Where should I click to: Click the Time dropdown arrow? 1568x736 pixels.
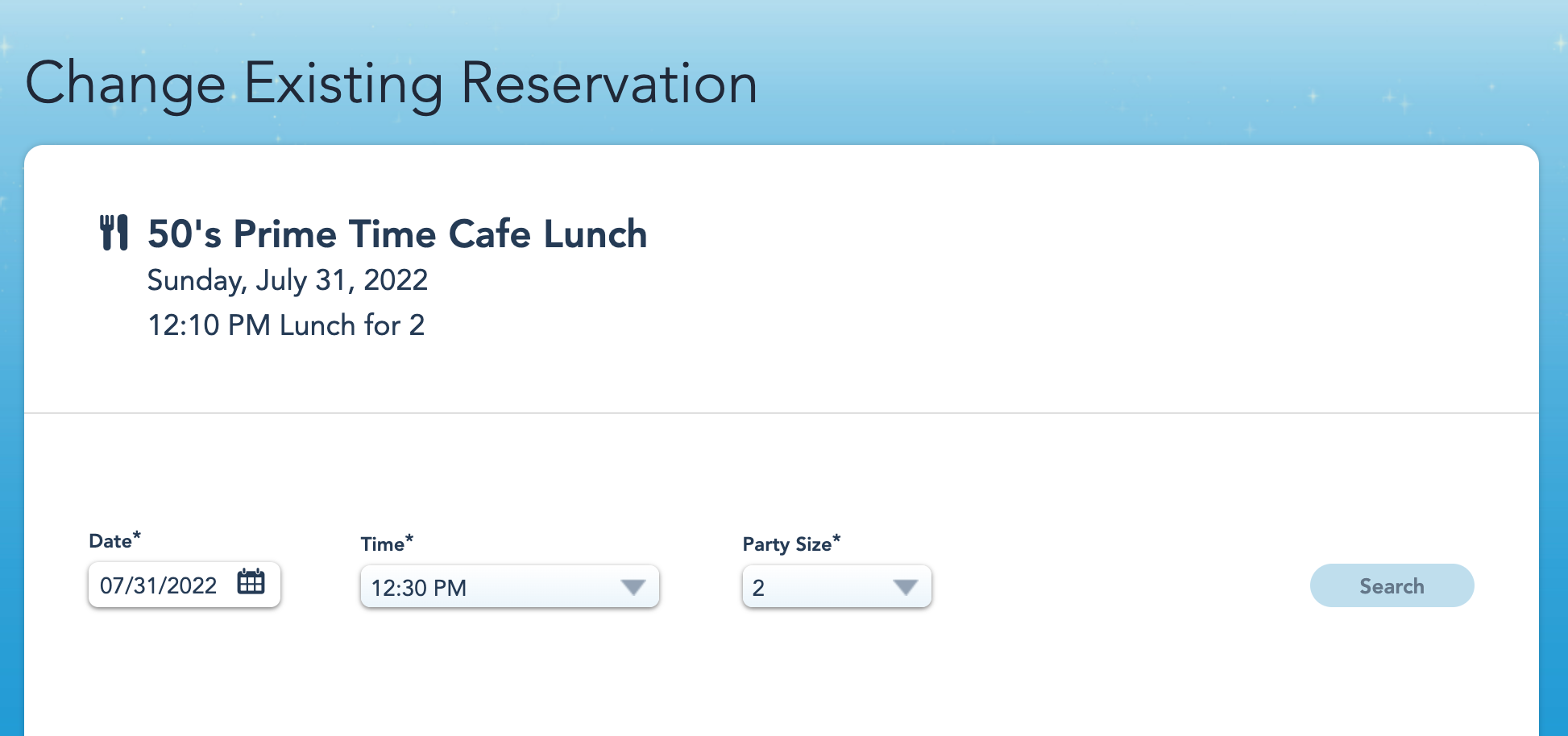(x=633, y=587)
